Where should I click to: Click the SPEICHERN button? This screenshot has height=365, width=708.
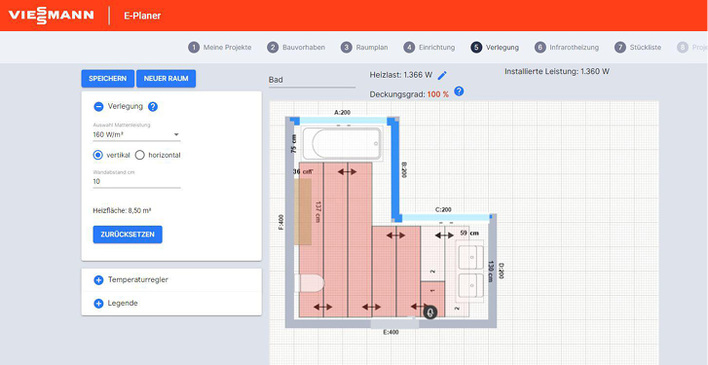[x=107, y=79]
